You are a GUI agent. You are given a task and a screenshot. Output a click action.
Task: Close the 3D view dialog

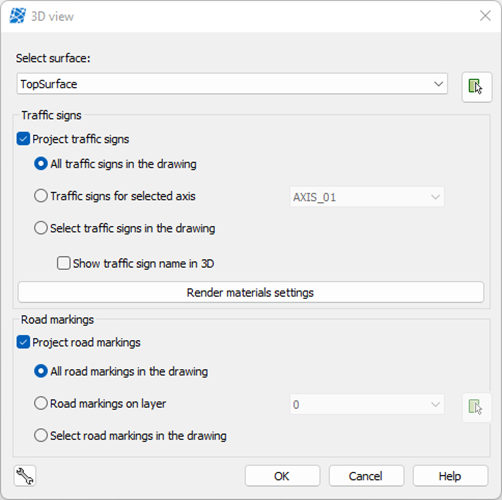click(485, 16)
